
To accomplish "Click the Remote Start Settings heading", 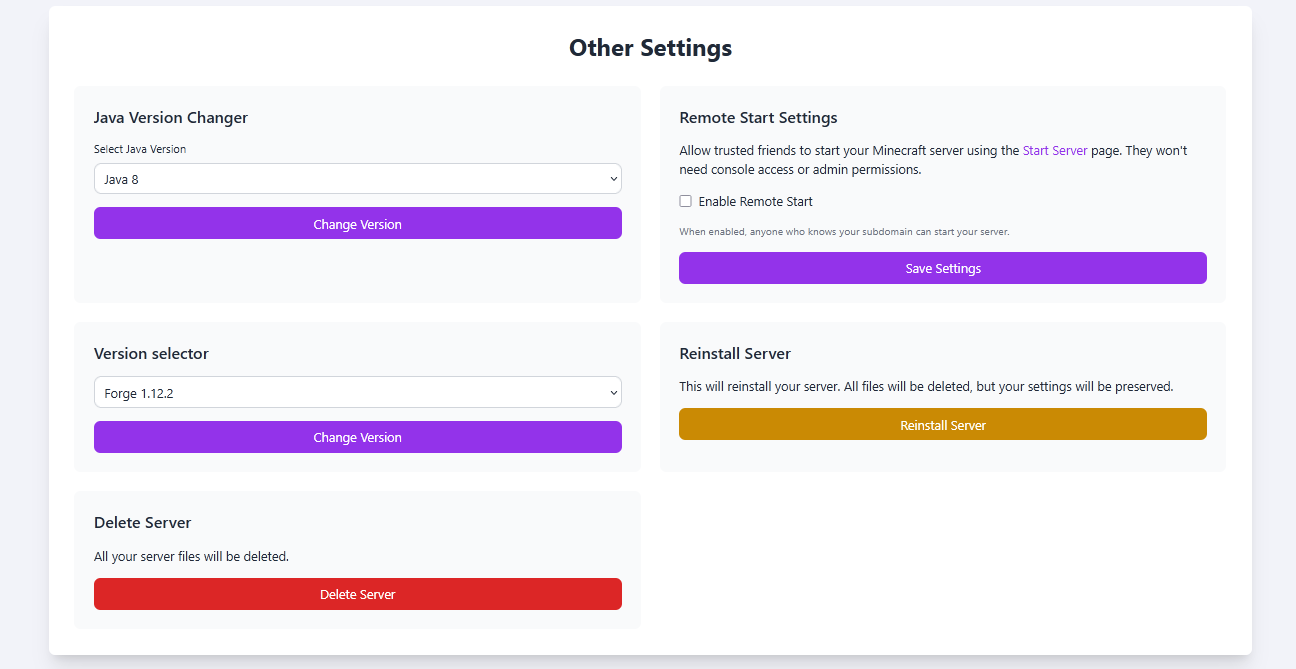I will [x=758, y=118].
